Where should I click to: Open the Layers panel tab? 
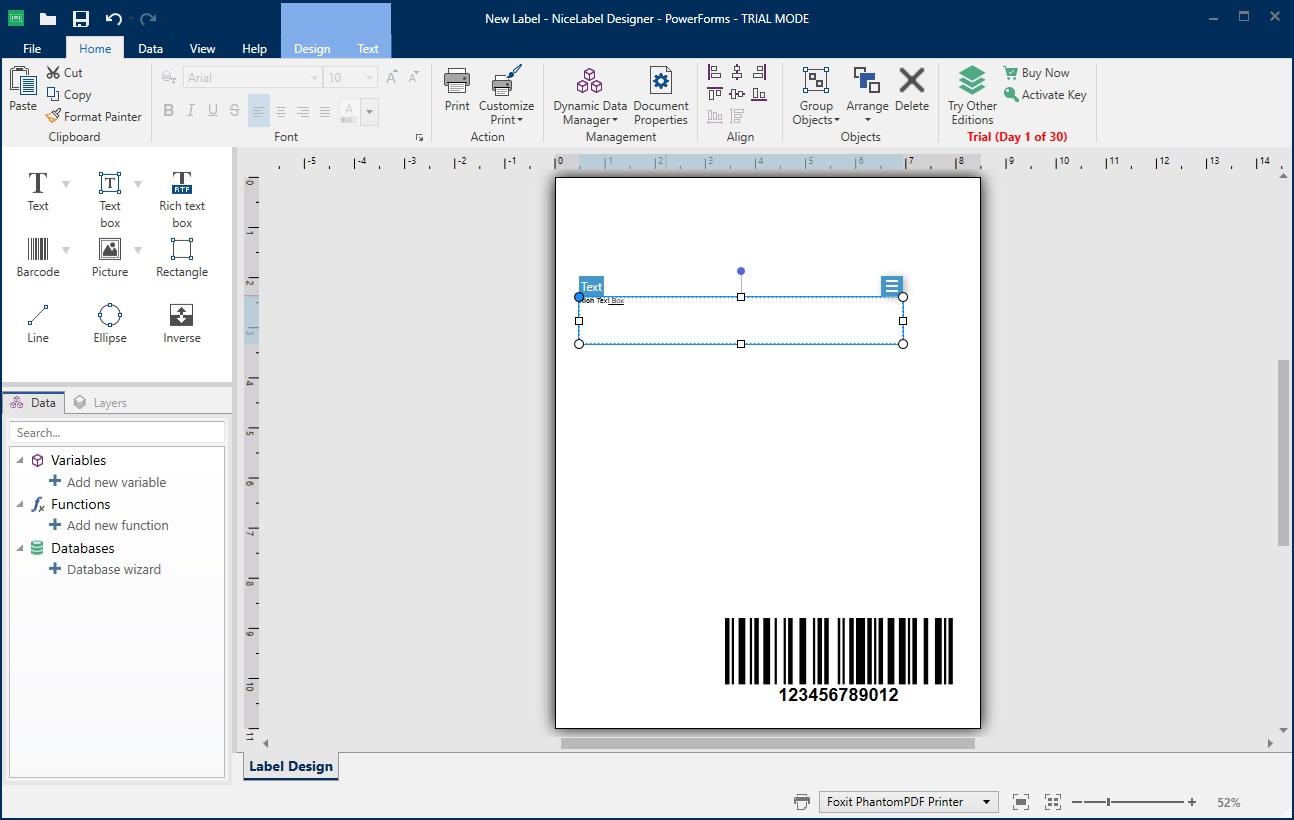click(x=100, y=403)
